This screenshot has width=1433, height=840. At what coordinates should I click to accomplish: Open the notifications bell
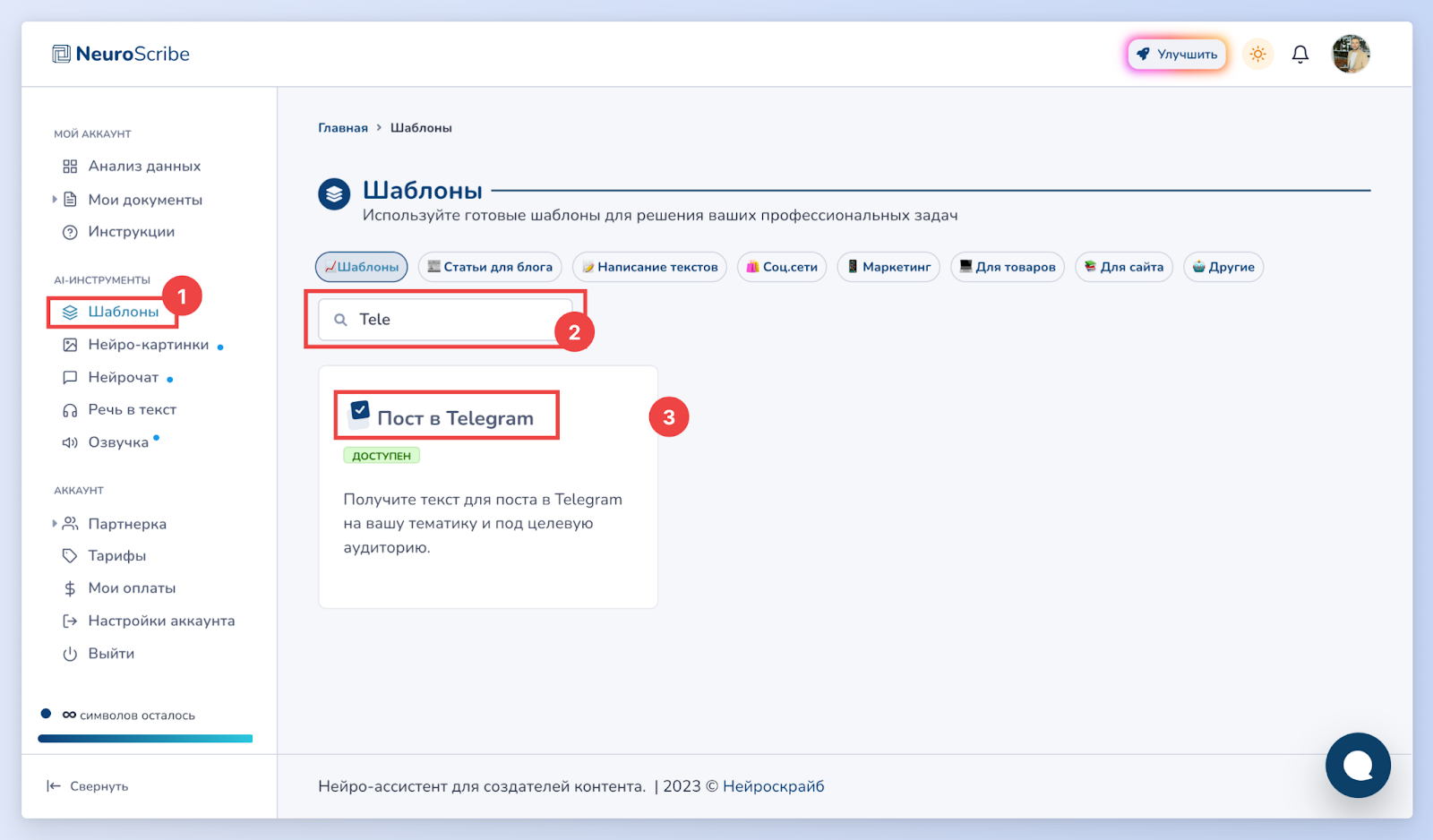(1300, 55)
